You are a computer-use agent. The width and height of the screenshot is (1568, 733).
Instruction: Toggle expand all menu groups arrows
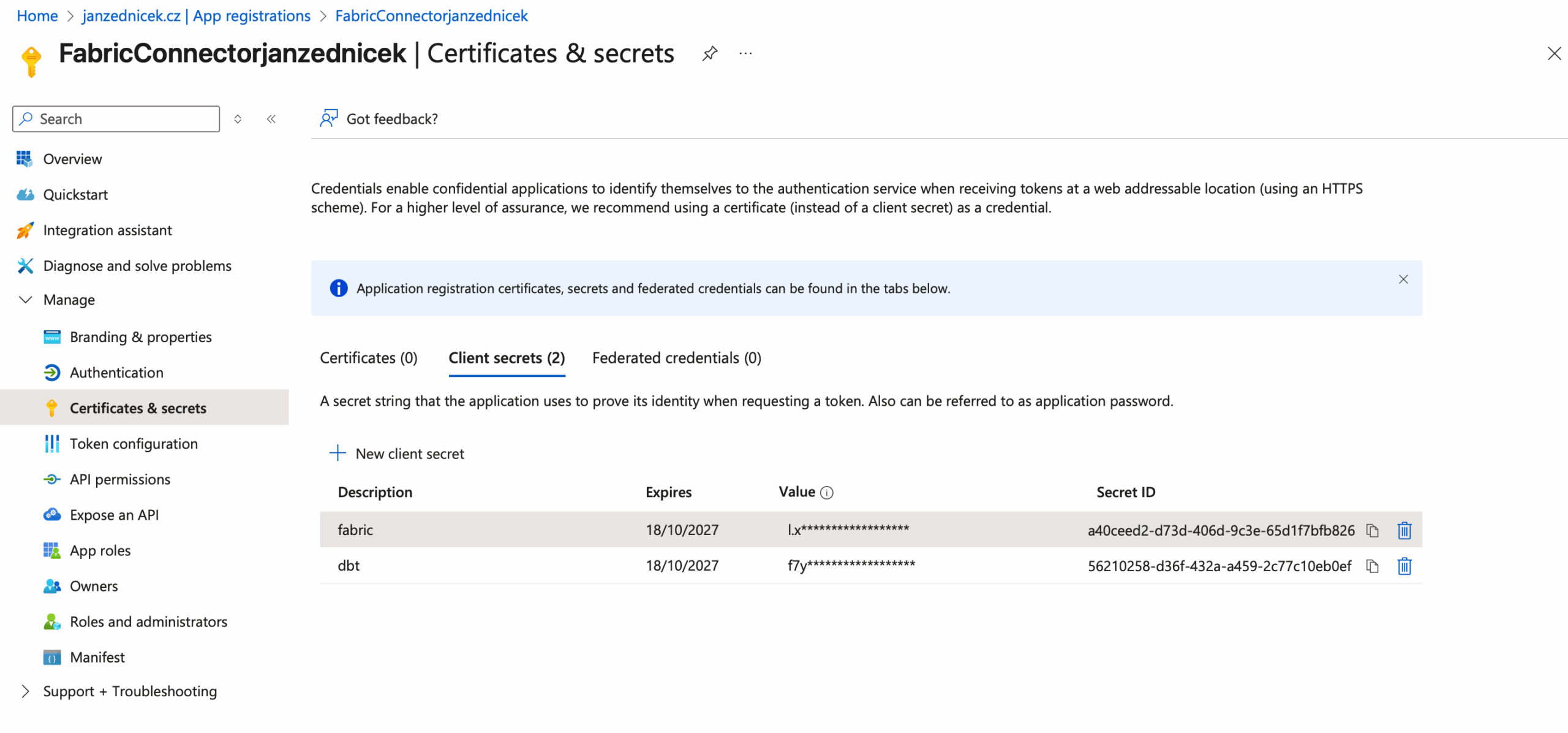coord(238,119)
